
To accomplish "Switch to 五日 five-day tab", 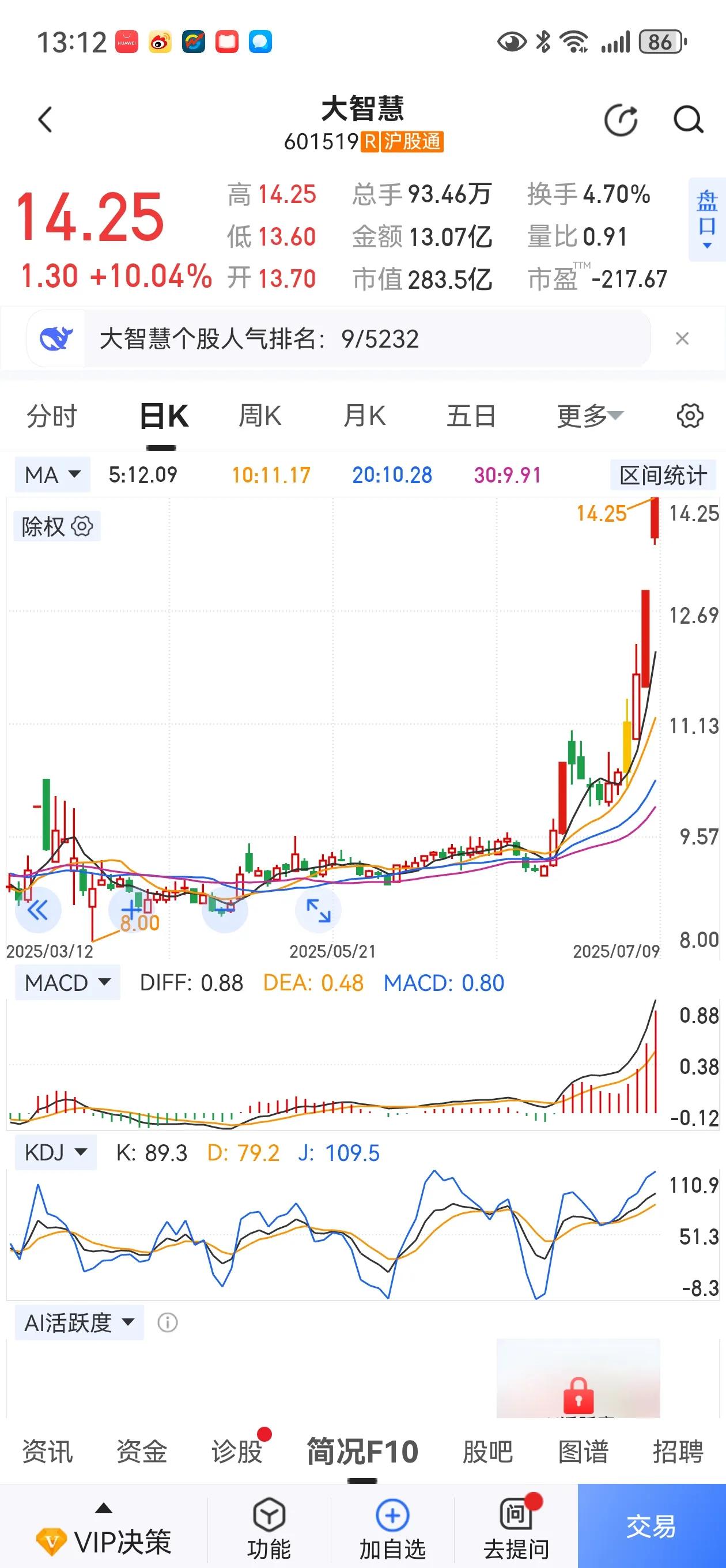I will point(471,416).
